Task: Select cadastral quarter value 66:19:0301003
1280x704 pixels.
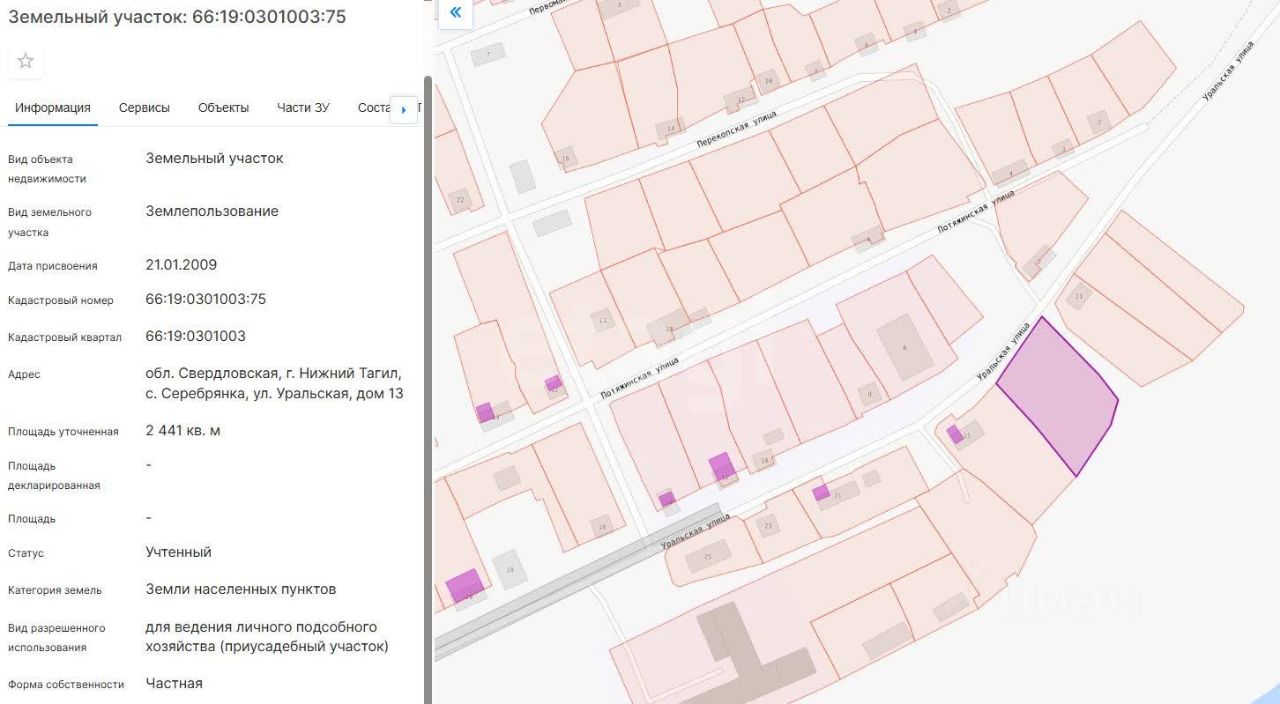Action: coord(196,336)
